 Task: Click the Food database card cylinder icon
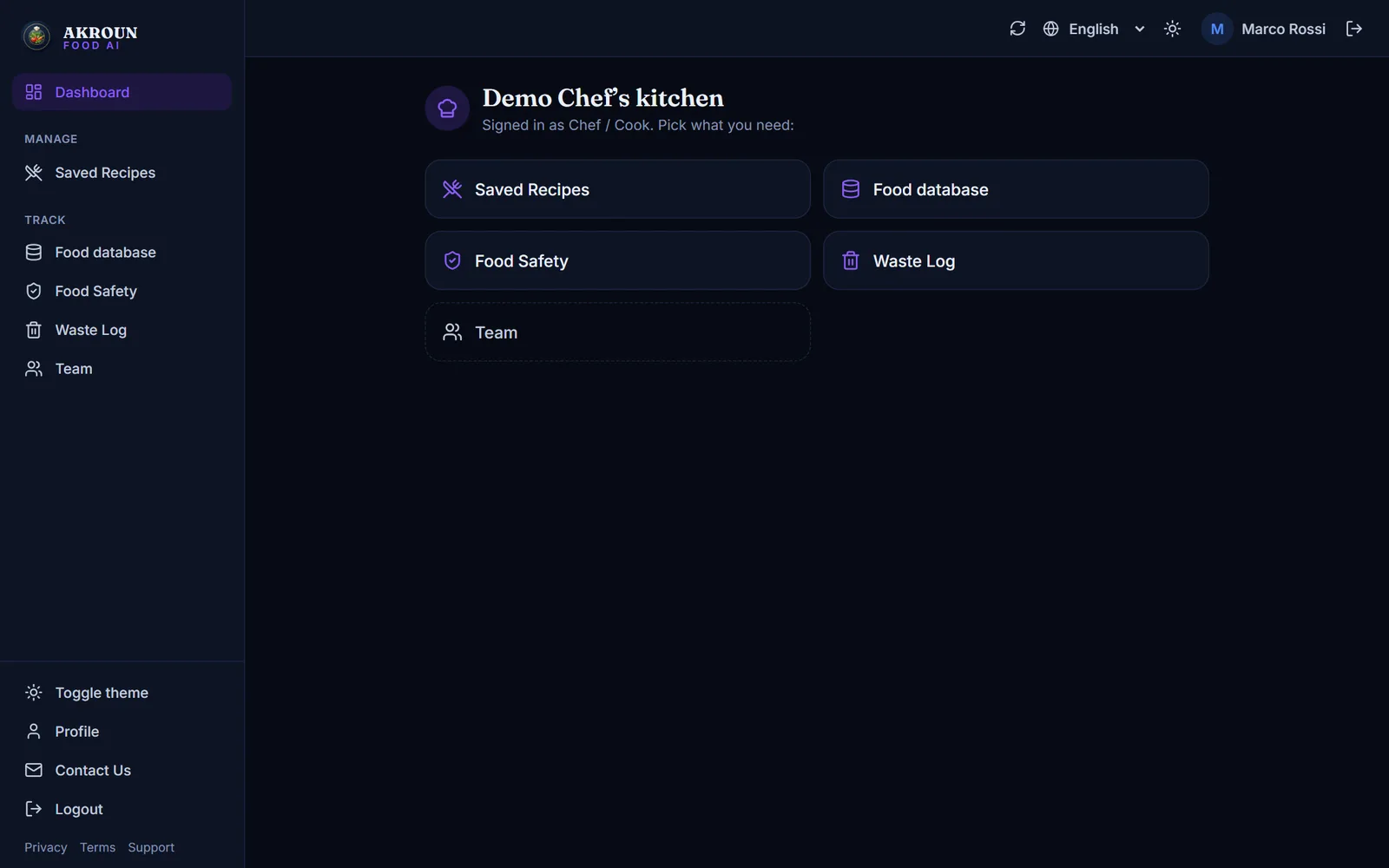click(x=851, y=189)
